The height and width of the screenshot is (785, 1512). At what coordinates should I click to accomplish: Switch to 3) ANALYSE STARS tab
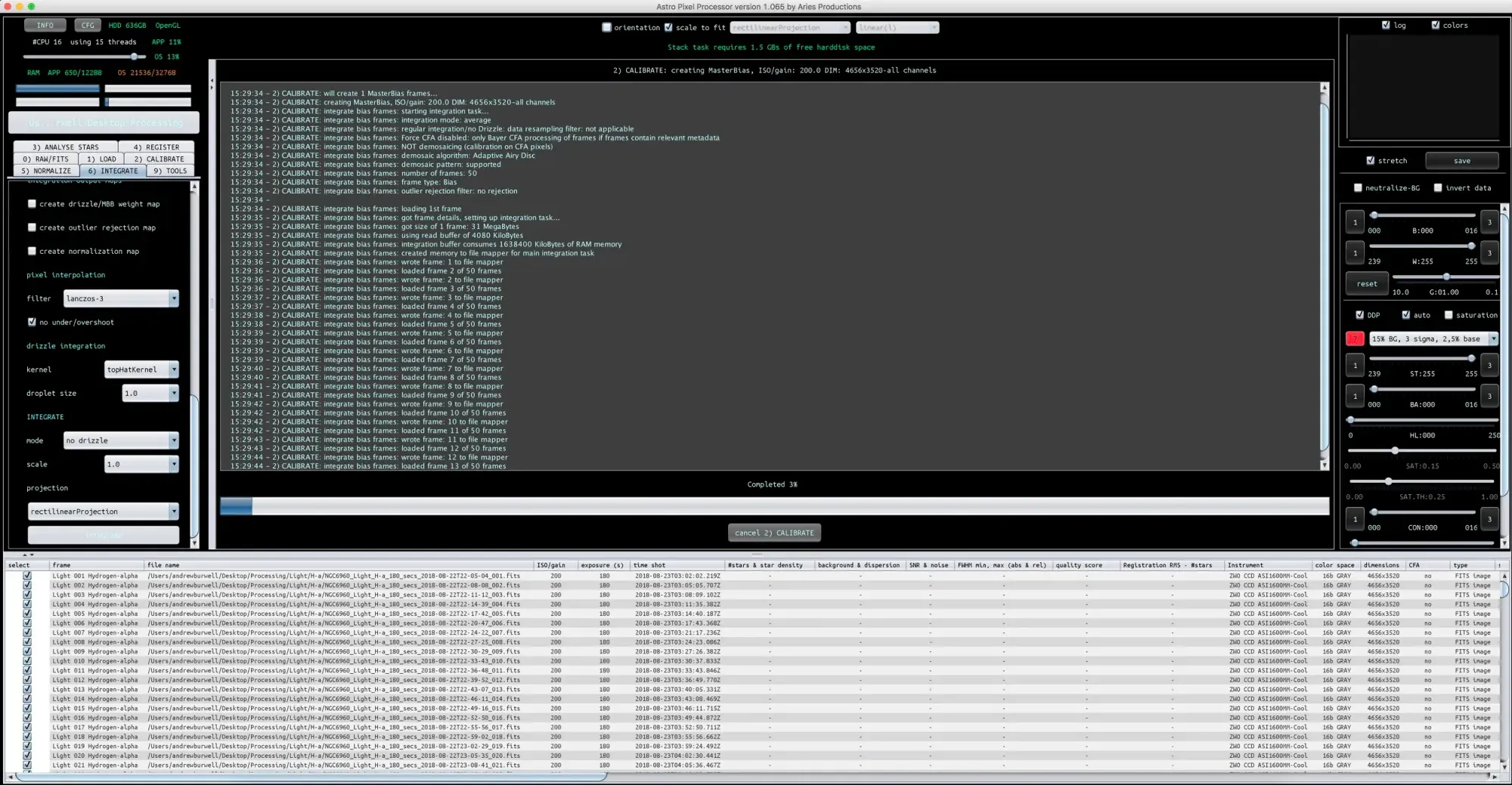tap(66, 147)
